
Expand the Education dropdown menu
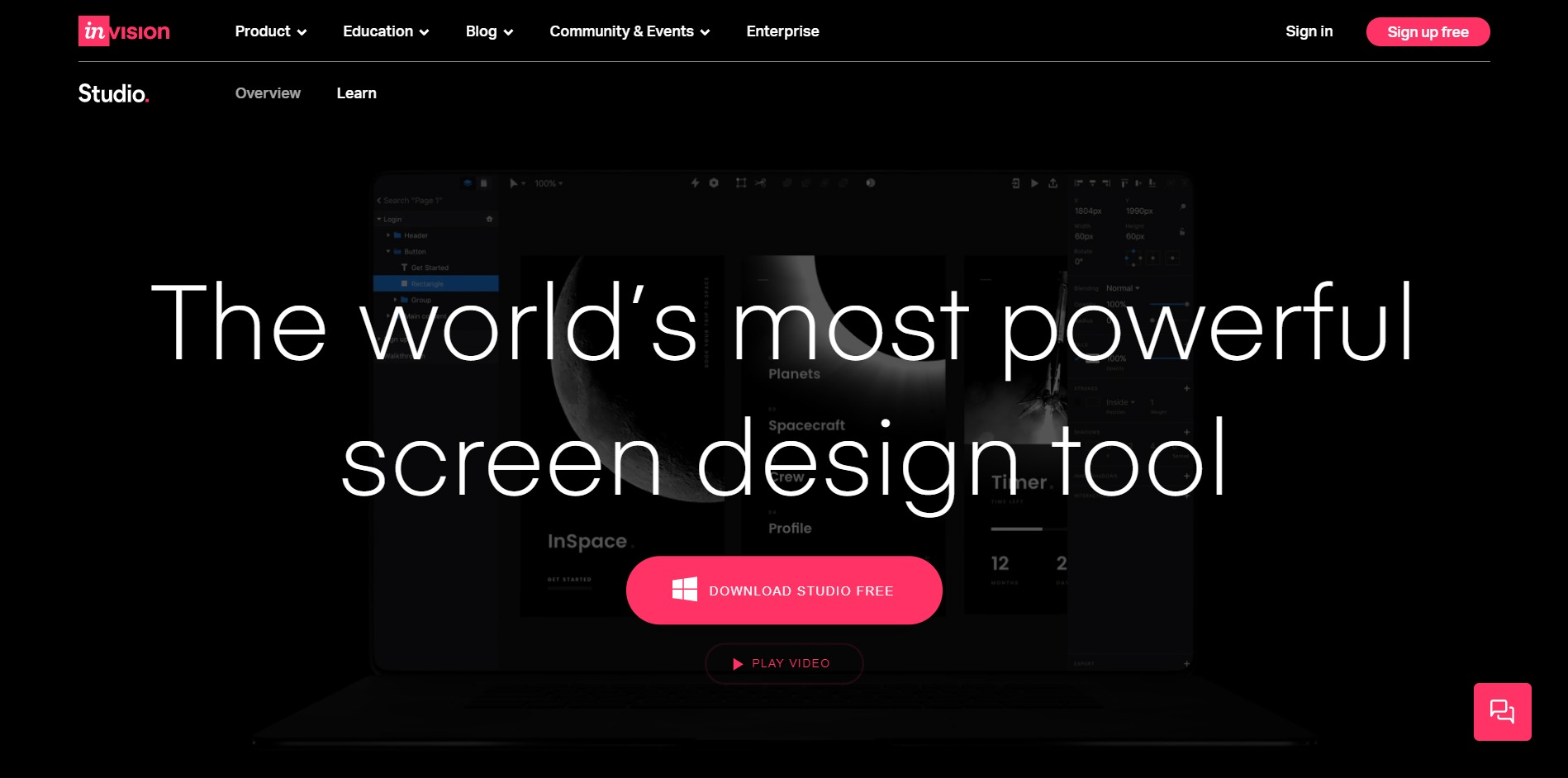point(386,31)
